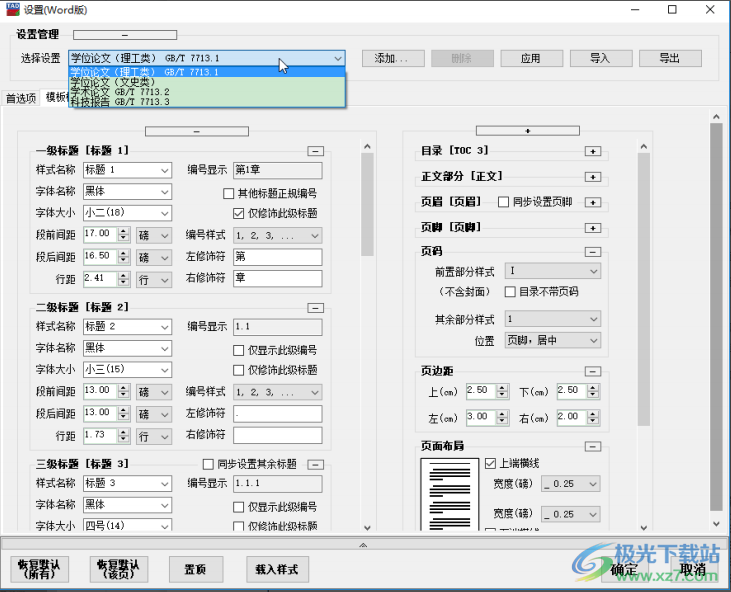Image resolution: width=731 pixels, height=592 pixels.
Task: Expand the 页脚 [页脚] section
Action: 593,228
